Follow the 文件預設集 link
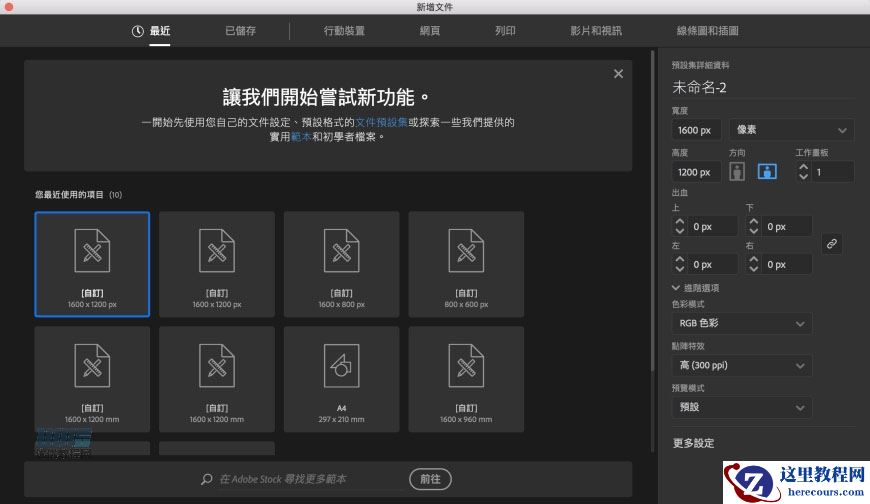870x504 pixels. (381, 122)
